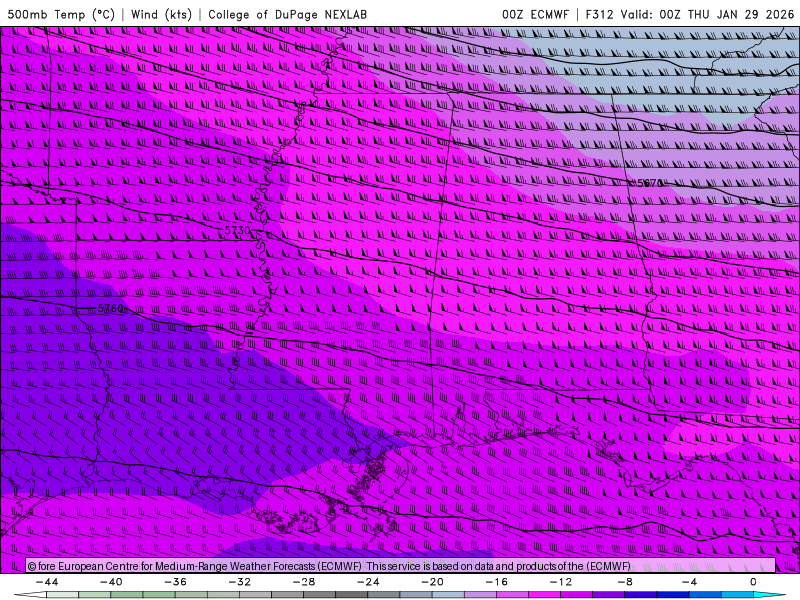
Task: Click the 0 tick on color scale
Action: click(753, 582)
